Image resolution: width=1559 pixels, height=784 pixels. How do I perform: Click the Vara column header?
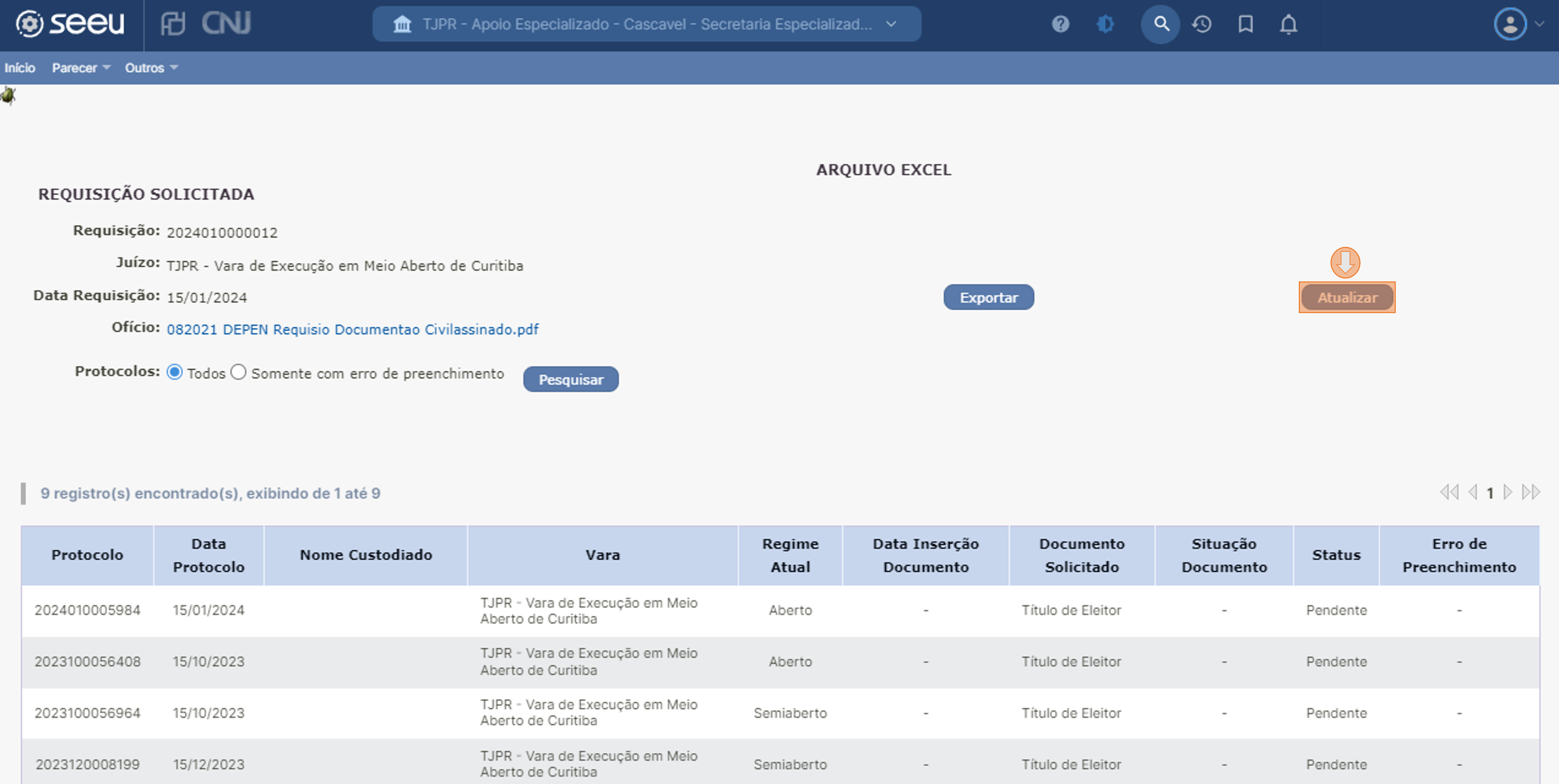tap(603, 555)
